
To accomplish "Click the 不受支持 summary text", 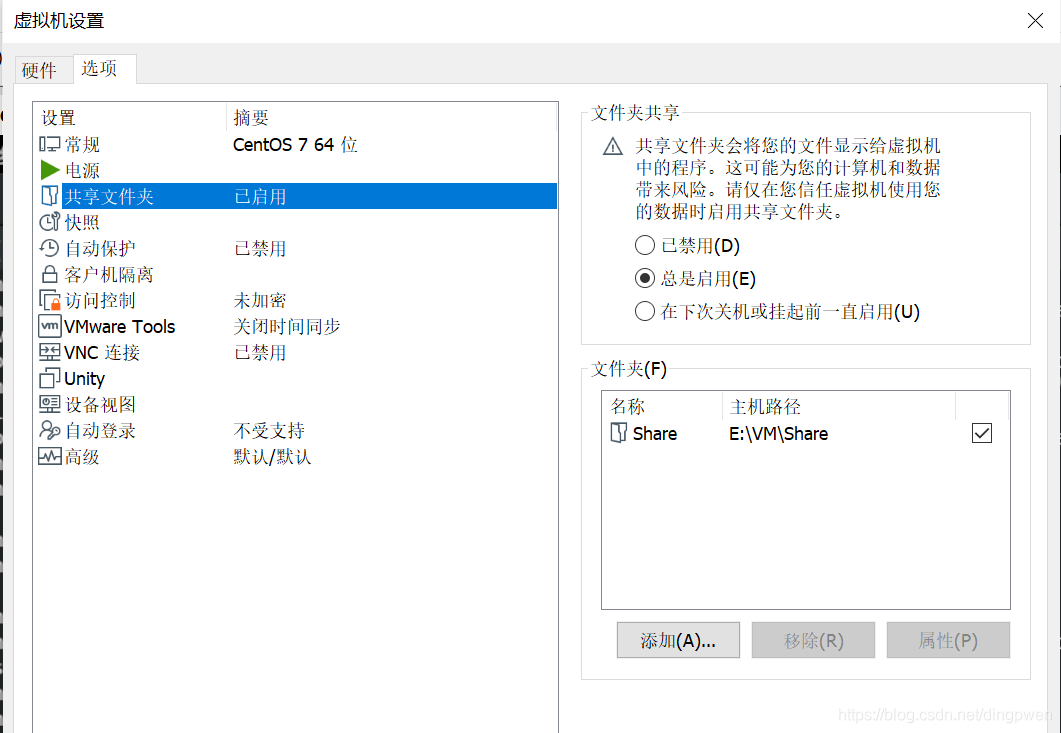I will pos(269,430).
